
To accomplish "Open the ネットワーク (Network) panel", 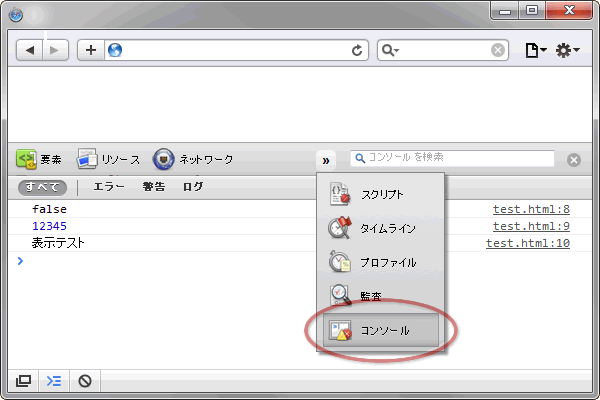I will coord(193,159).
